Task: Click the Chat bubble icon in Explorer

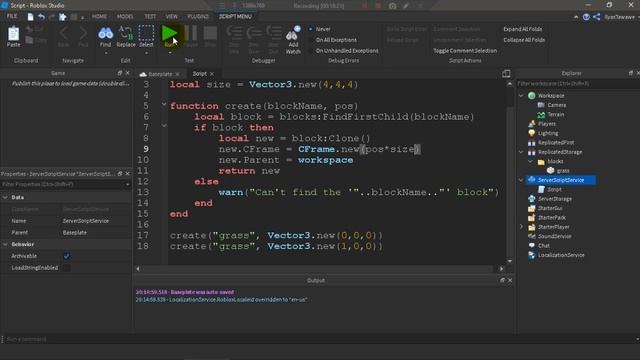Action: (531, 246)
